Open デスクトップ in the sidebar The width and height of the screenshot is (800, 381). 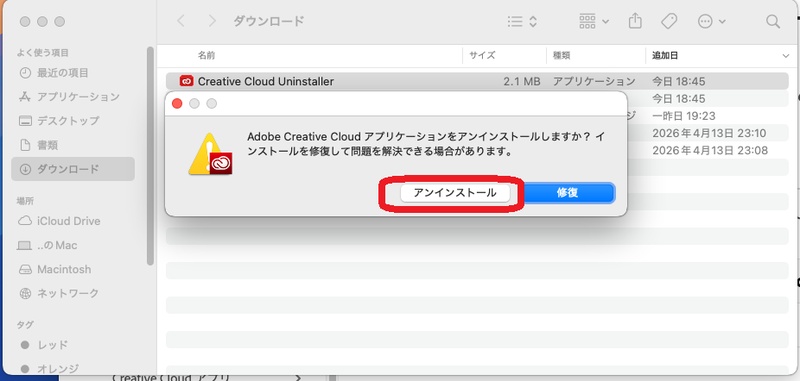[x=72, y=121]
